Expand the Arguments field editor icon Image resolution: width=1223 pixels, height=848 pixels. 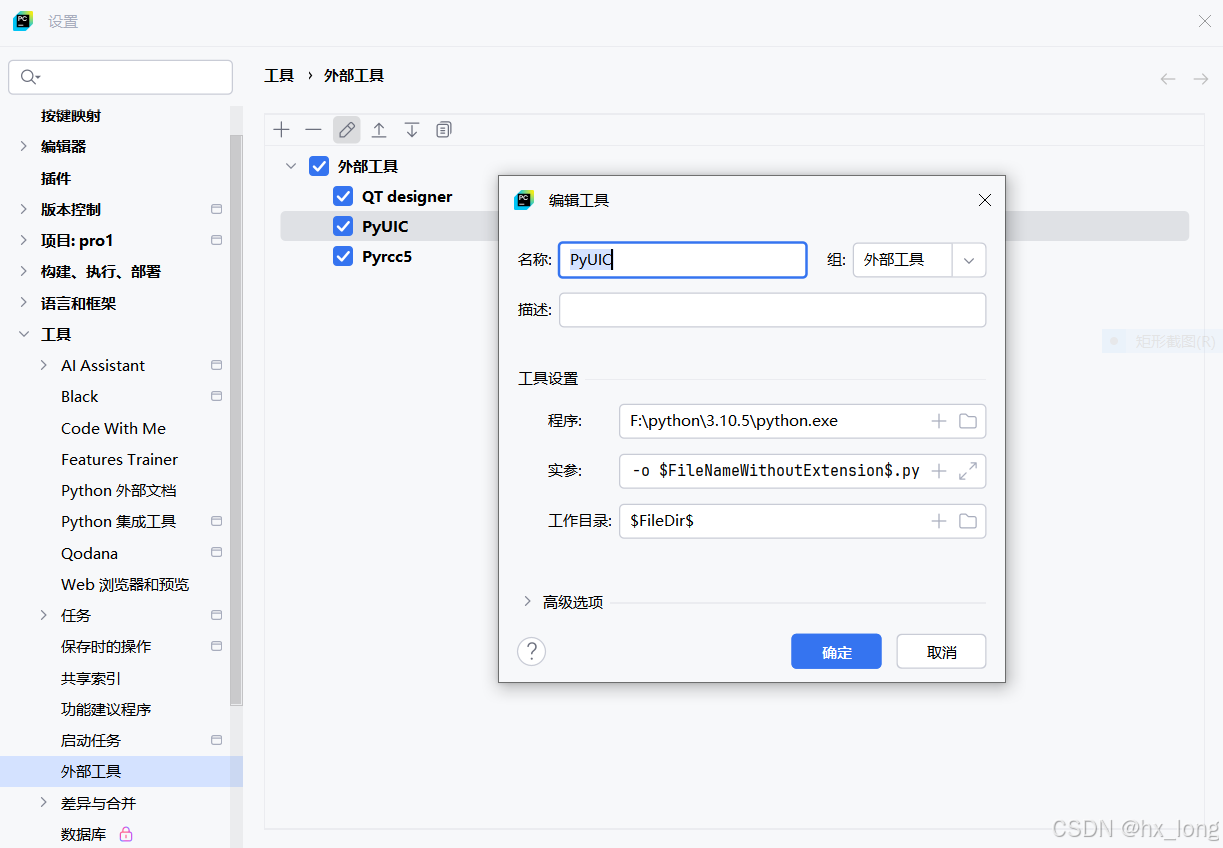968,471
